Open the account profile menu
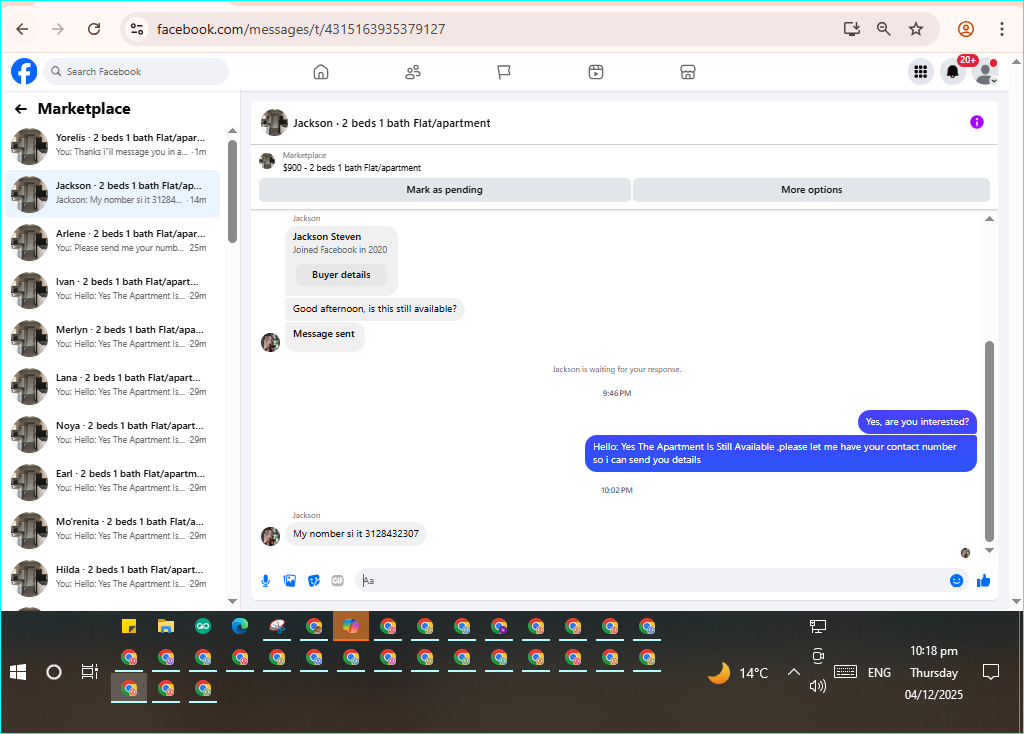The height and width of the screenshot is (734, 1024). [985, 72]
